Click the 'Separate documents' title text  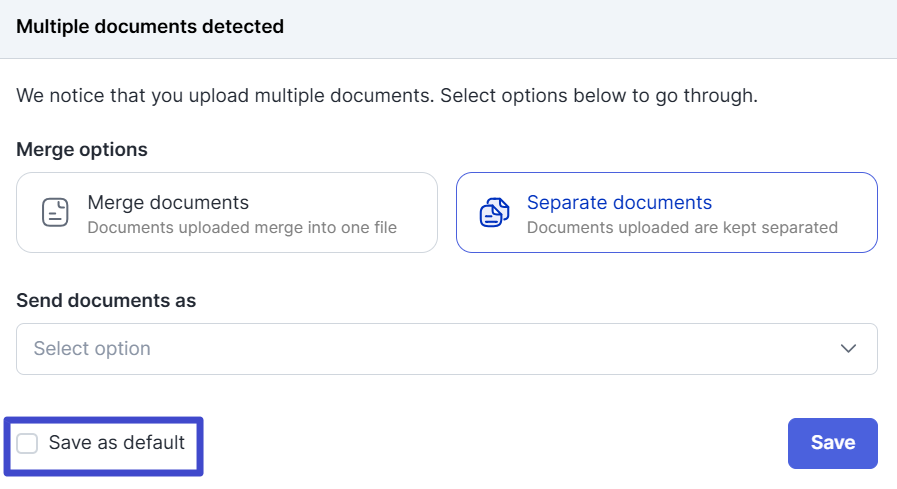(619, 203)
